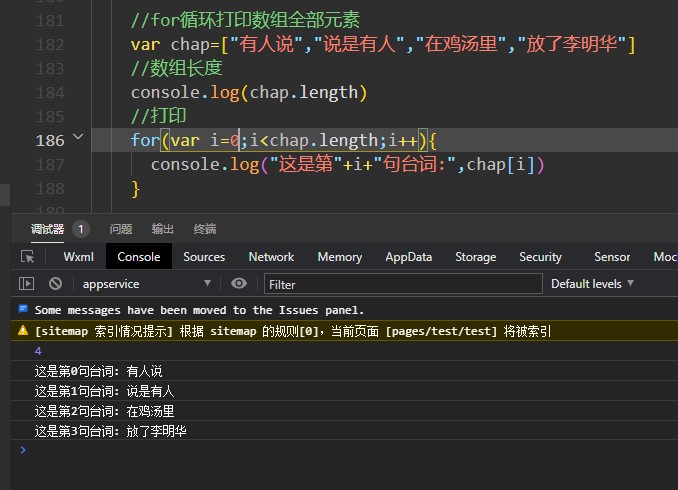This screenshot has height=490, width=678.
Task: Focus the console Filter input field
Action: (403, 284)
